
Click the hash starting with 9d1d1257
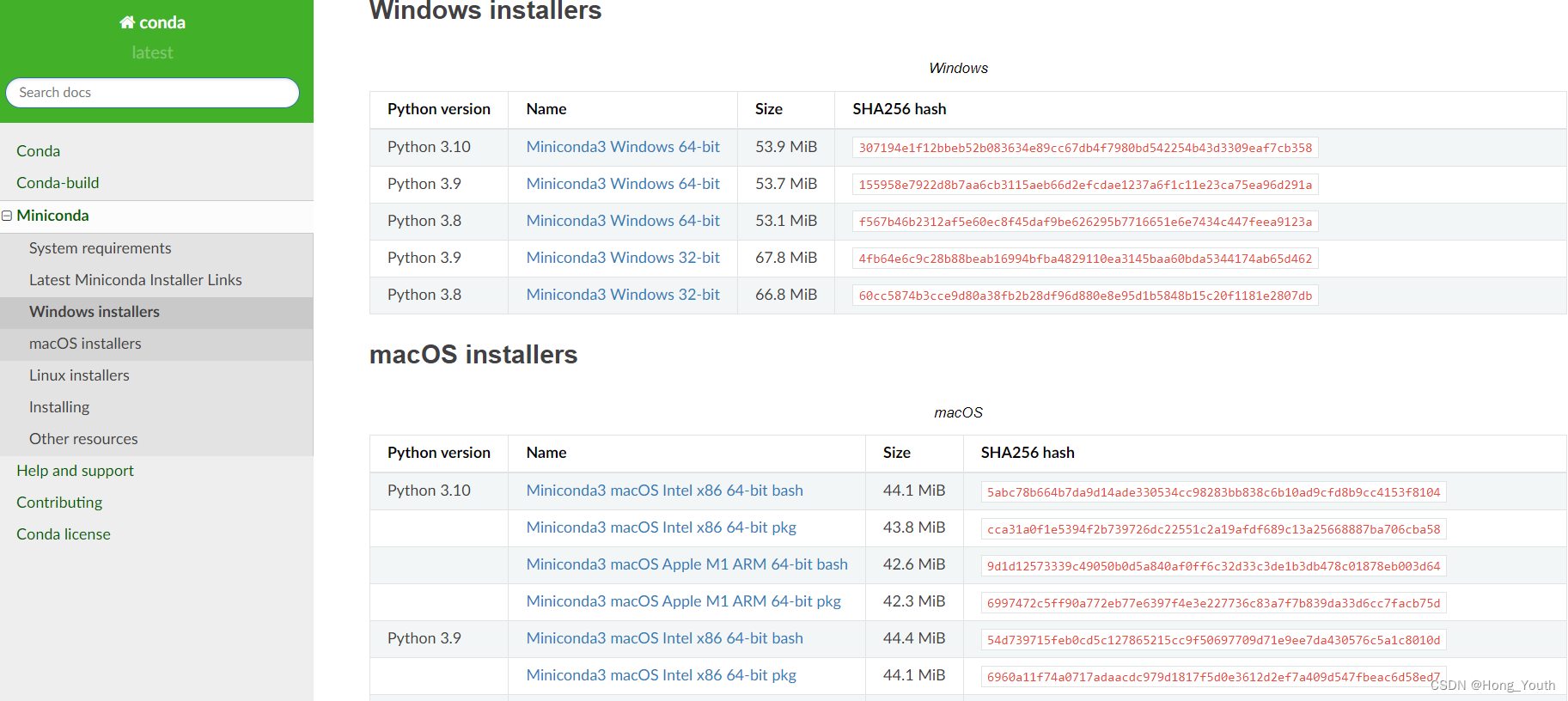[1213, 566]
